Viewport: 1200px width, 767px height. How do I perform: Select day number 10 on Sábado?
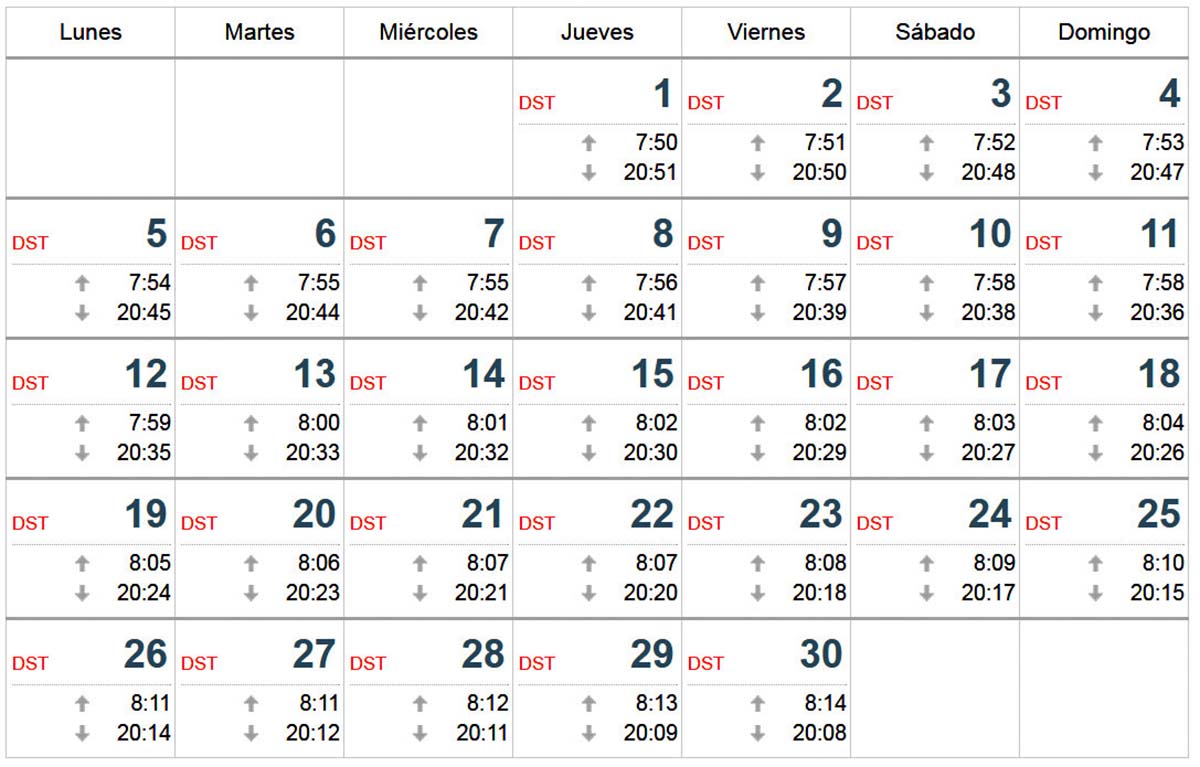coord(990,234)
